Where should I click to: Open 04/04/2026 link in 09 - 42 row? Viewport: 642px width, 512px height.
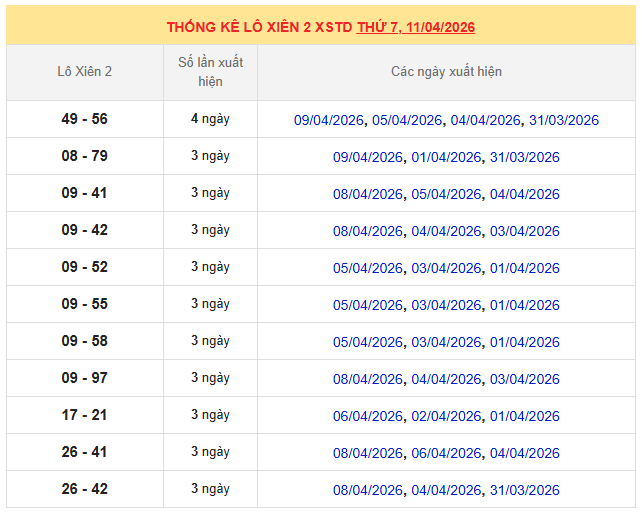coord(446,231)
